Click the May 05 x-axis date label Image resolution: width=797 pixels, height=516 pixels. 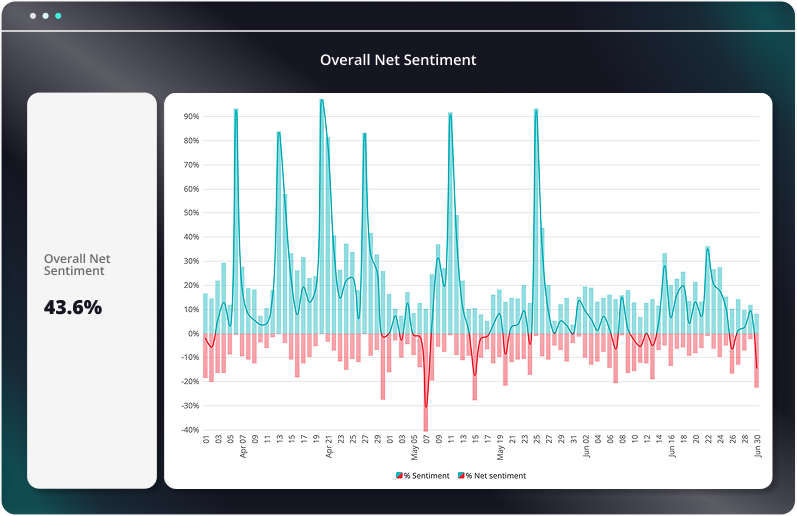point(414,448)
